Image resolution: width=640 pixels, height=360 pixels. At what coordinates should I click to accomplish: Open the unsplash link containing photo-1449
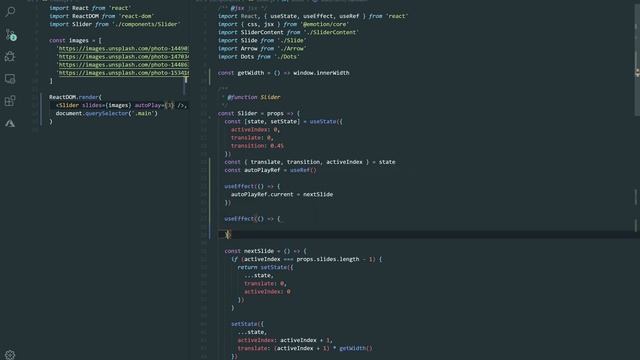[x=123, y=49]
